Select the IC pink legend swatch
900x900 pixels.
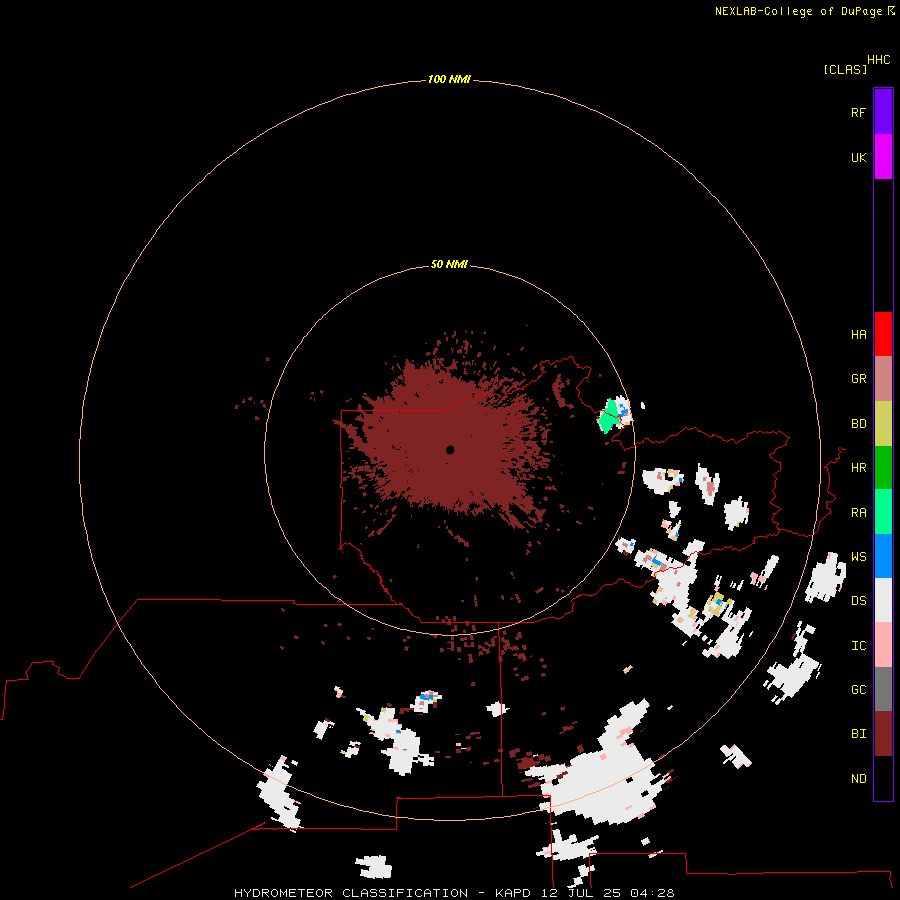pos(883,645)
